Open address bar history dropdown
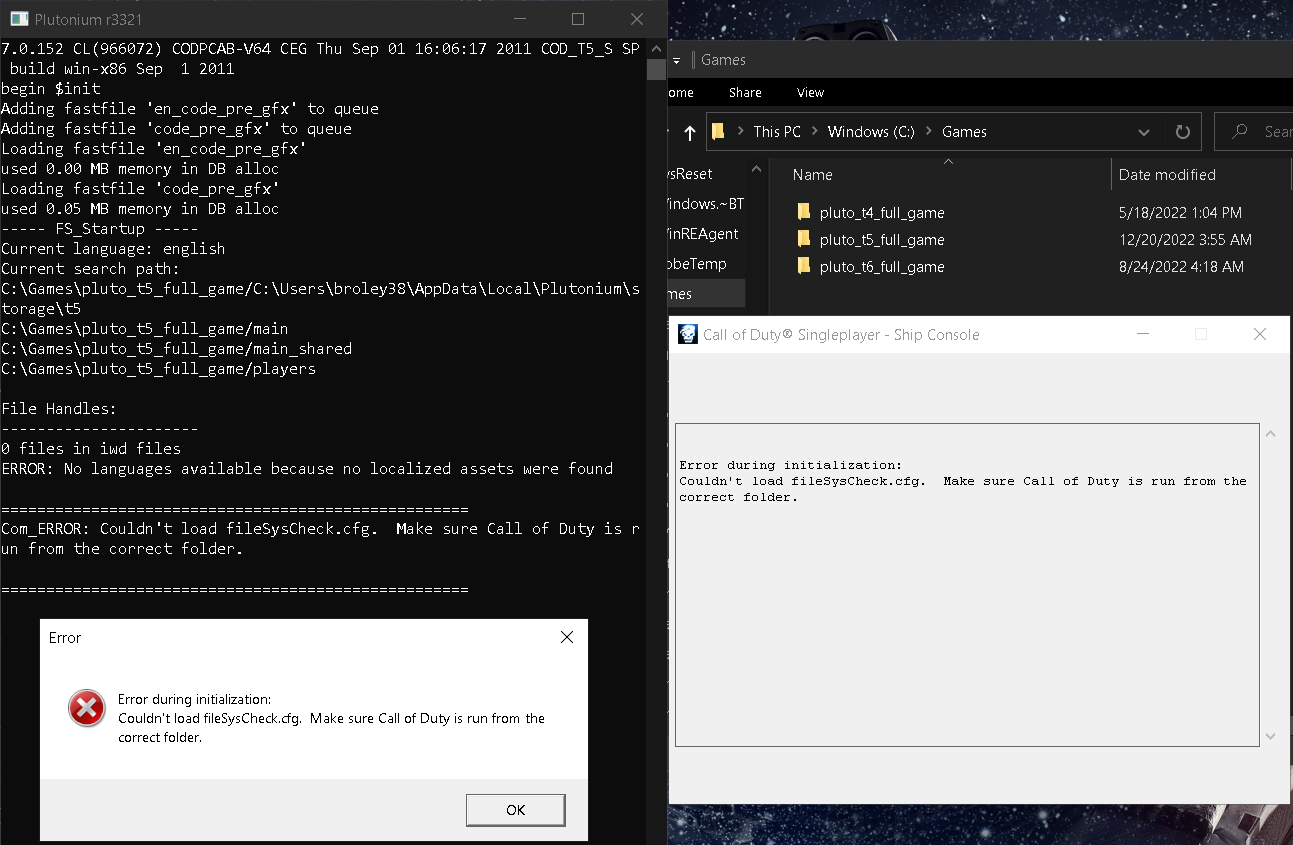The image size is (1293, 845). [x=1144, y=132]
